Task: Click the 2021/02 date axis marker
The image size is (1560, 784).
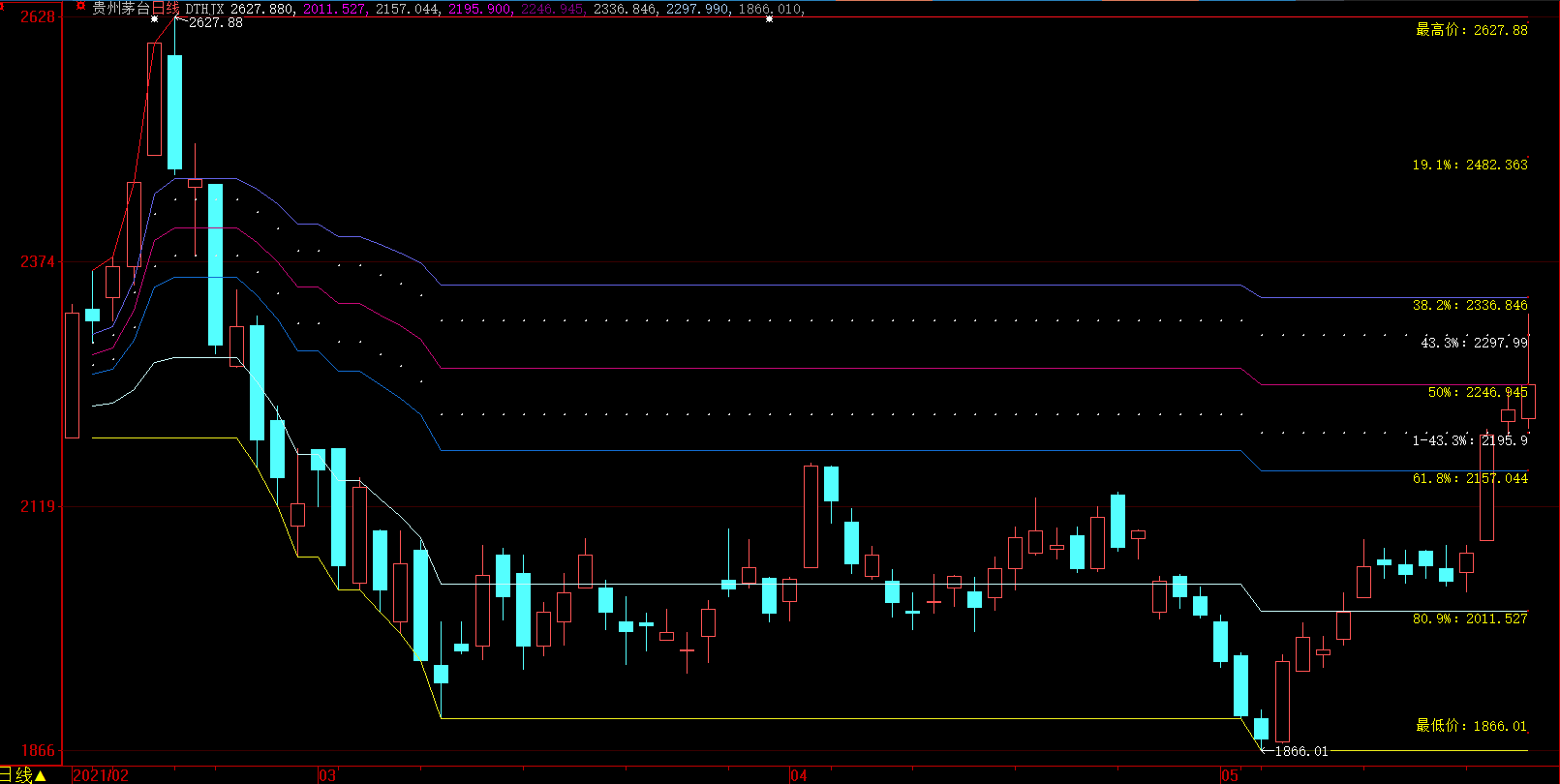Action: point(101,775)
